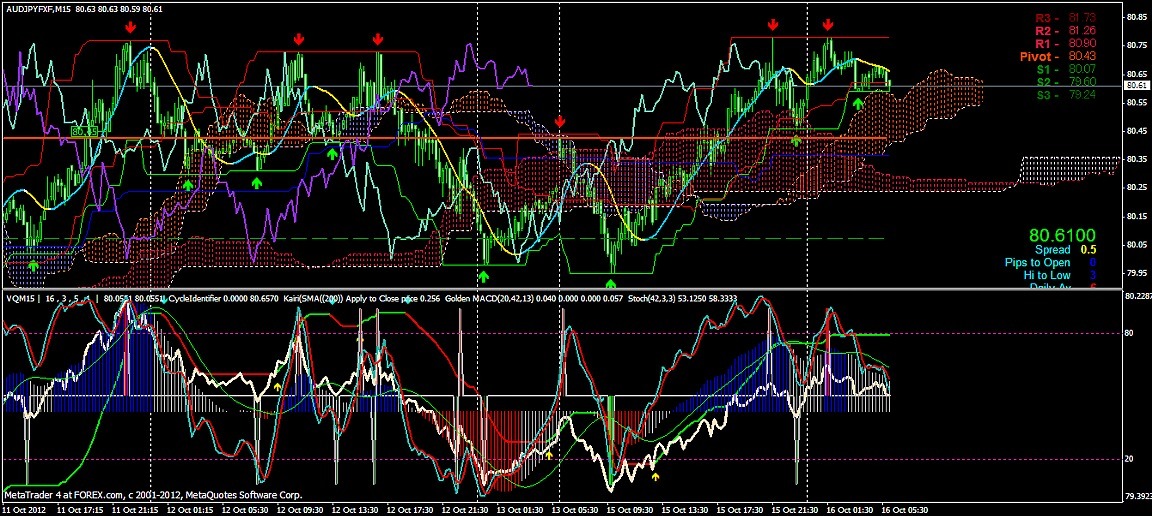Click the yellow arrow near 15 Oct 13:30 in indicator

point(655,476)
